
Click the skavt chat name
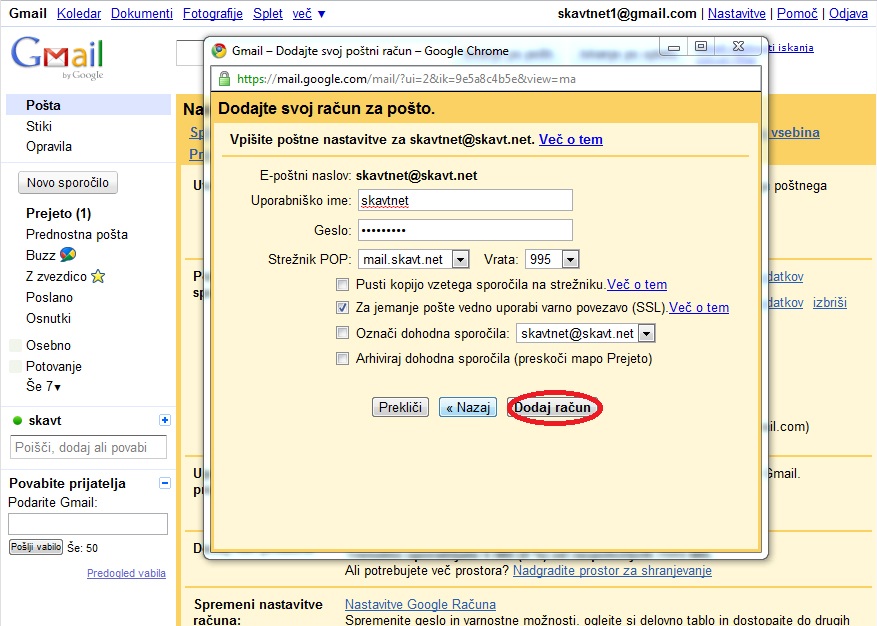(45, 421)
